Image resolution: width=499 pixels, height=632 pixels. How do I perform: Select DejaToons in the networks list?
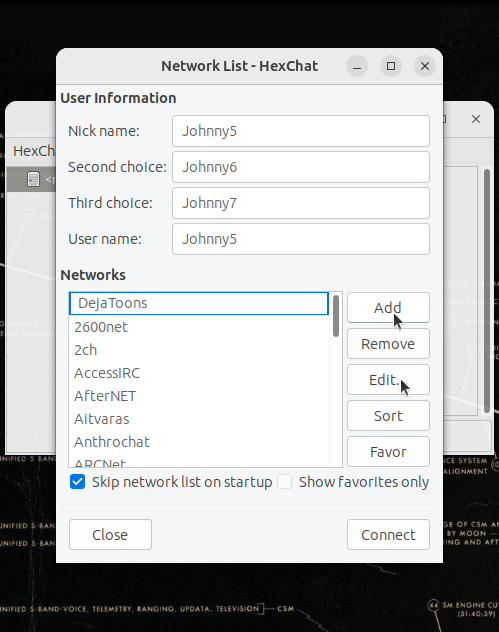pos(199,303)
